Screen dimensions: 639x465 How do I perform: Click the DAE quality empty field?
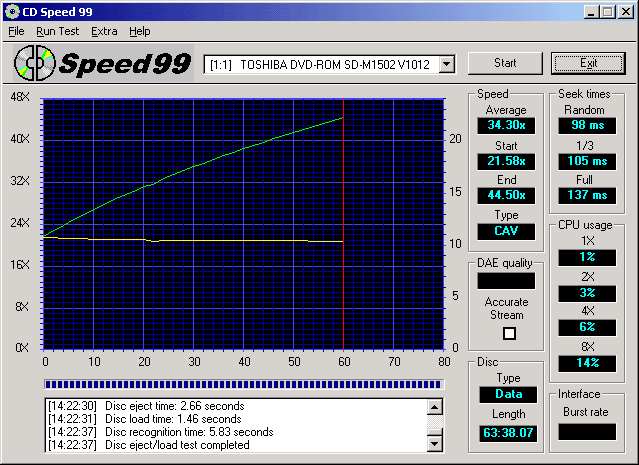tap(506, 281)
